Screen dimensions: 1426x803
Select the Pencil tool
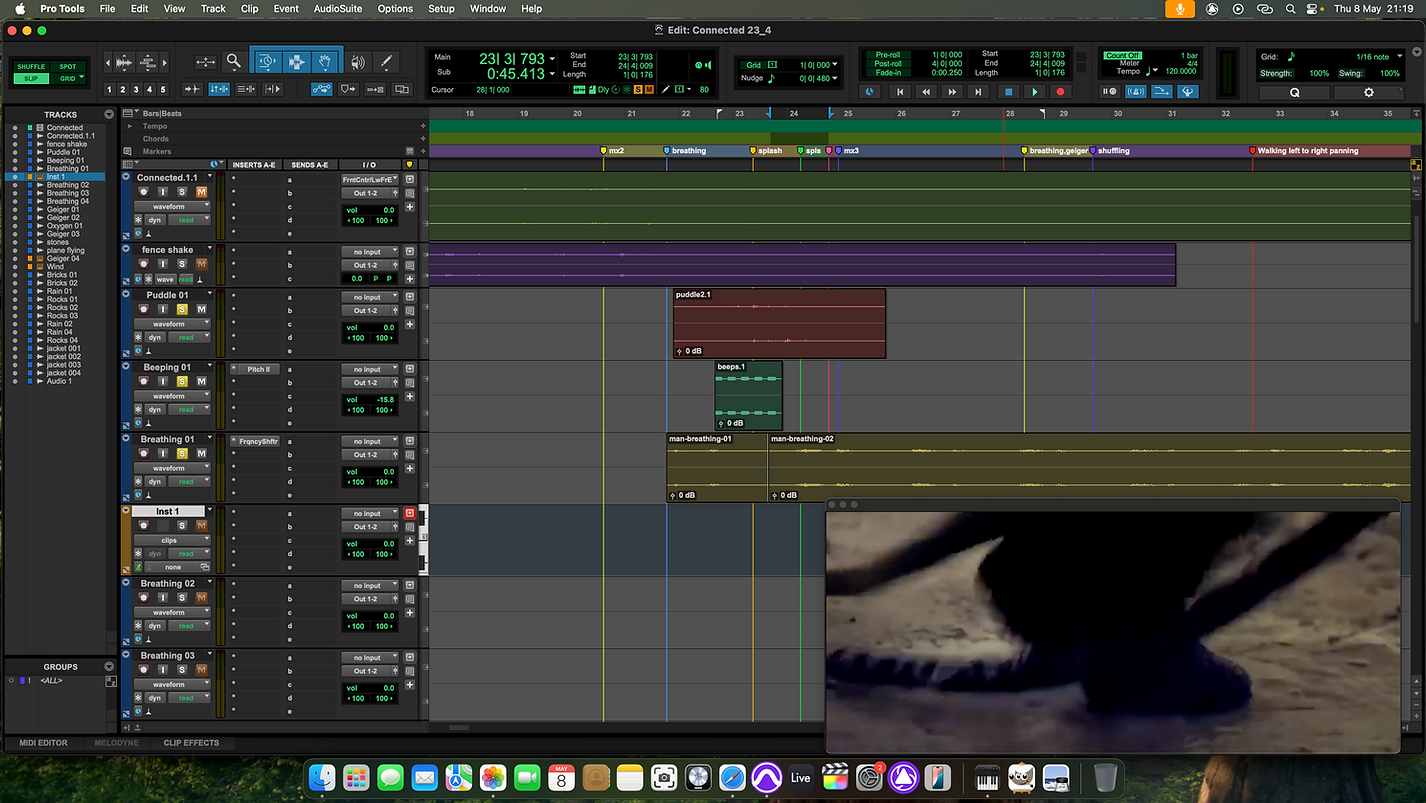386,62
